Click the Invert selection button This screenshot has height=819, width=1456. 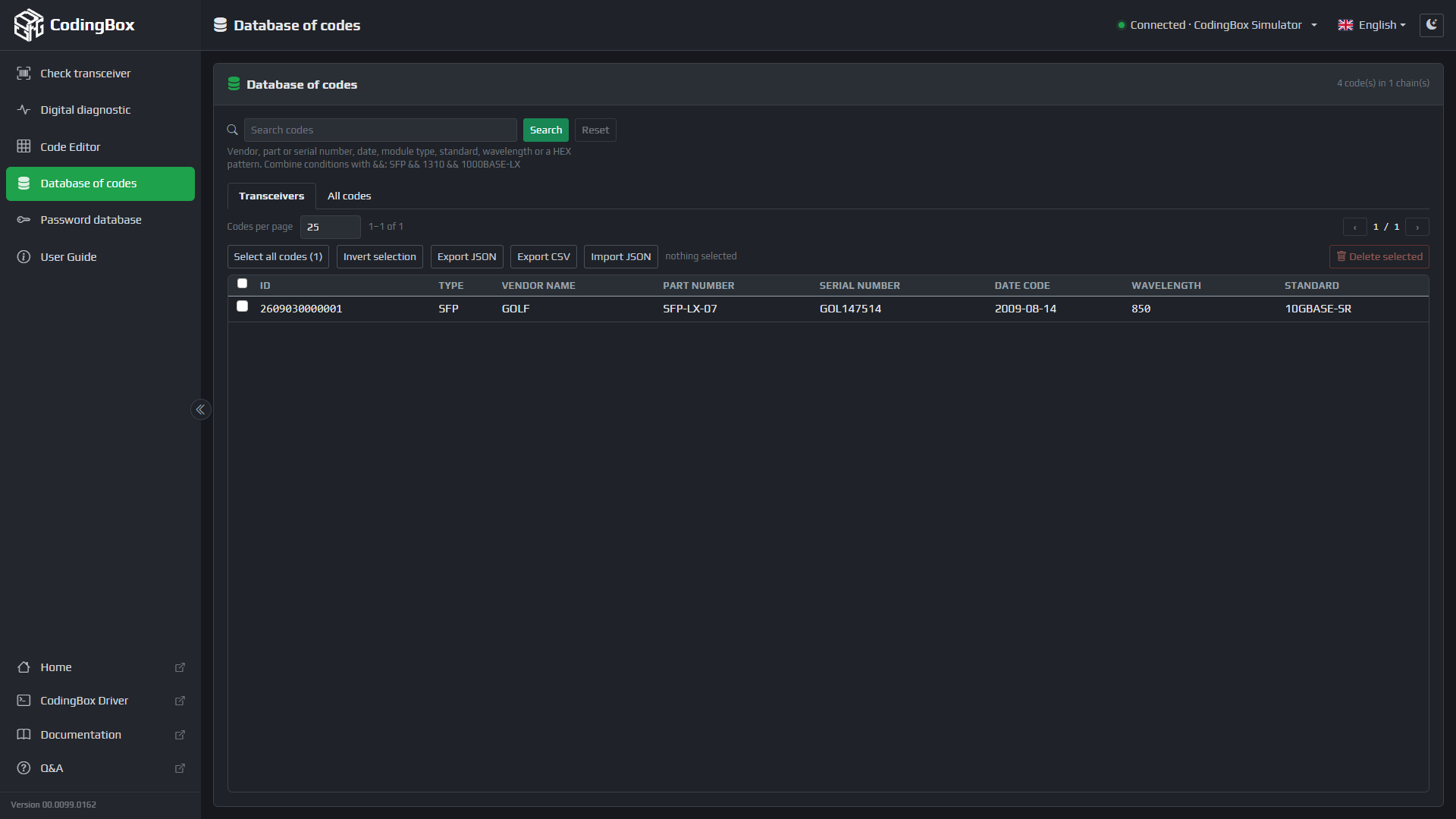pos(380,256)
